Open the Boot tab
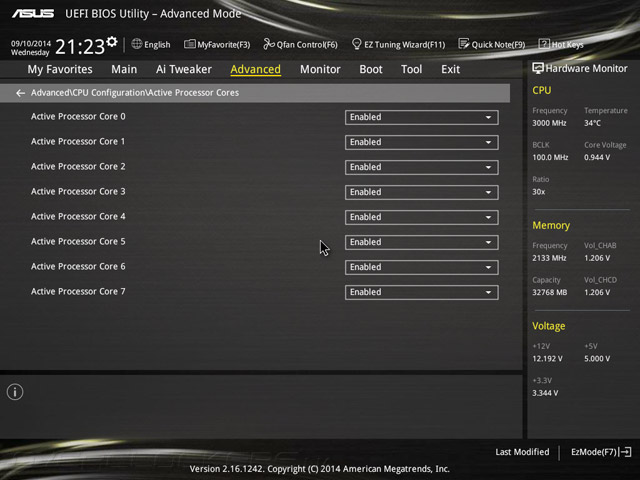 (x=371, y=69)
